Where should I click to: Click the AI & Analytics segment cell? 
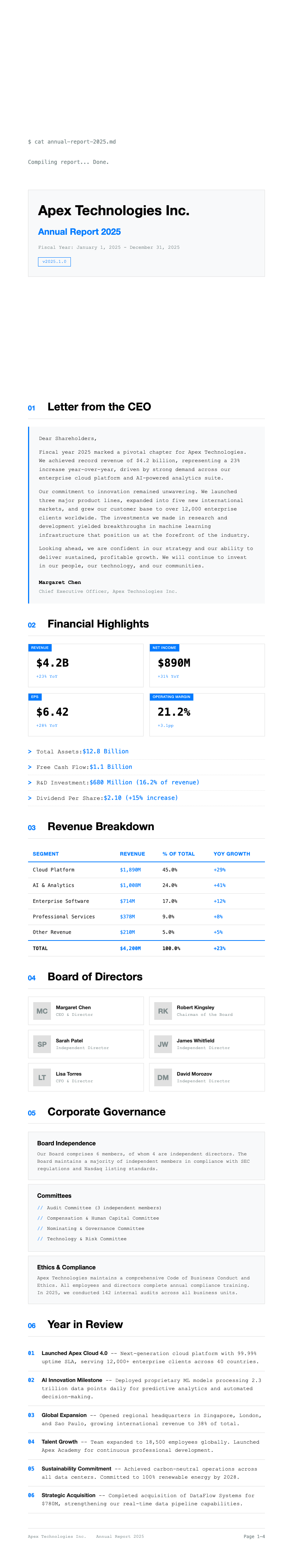point(54,885)
